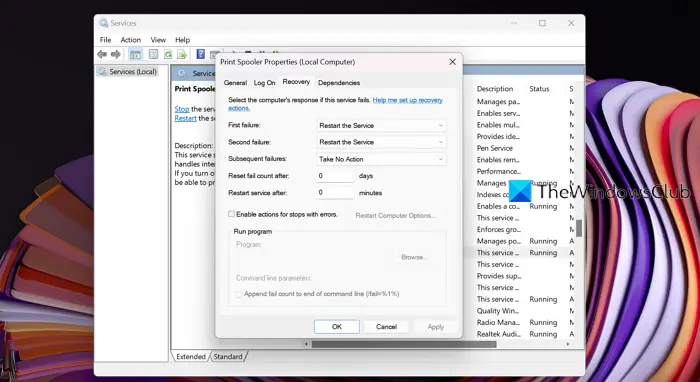This screenshot has width=700, height=382.
Task: Click the horizontal scrollbar in services list
Action: (404, 344)
